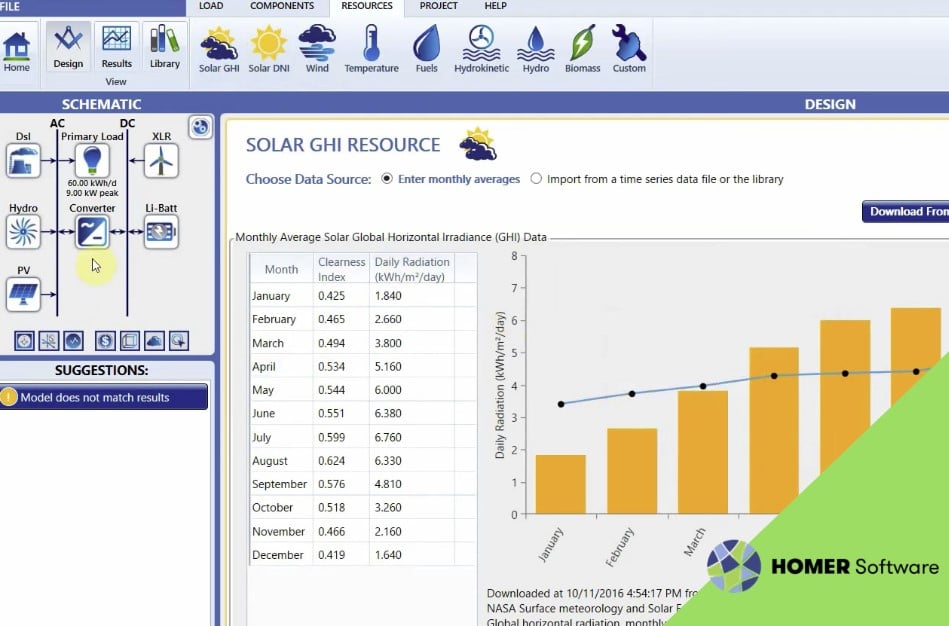Screen dimensions: 949x626
Task: Switch to the HELP tab
Action: 495,6
